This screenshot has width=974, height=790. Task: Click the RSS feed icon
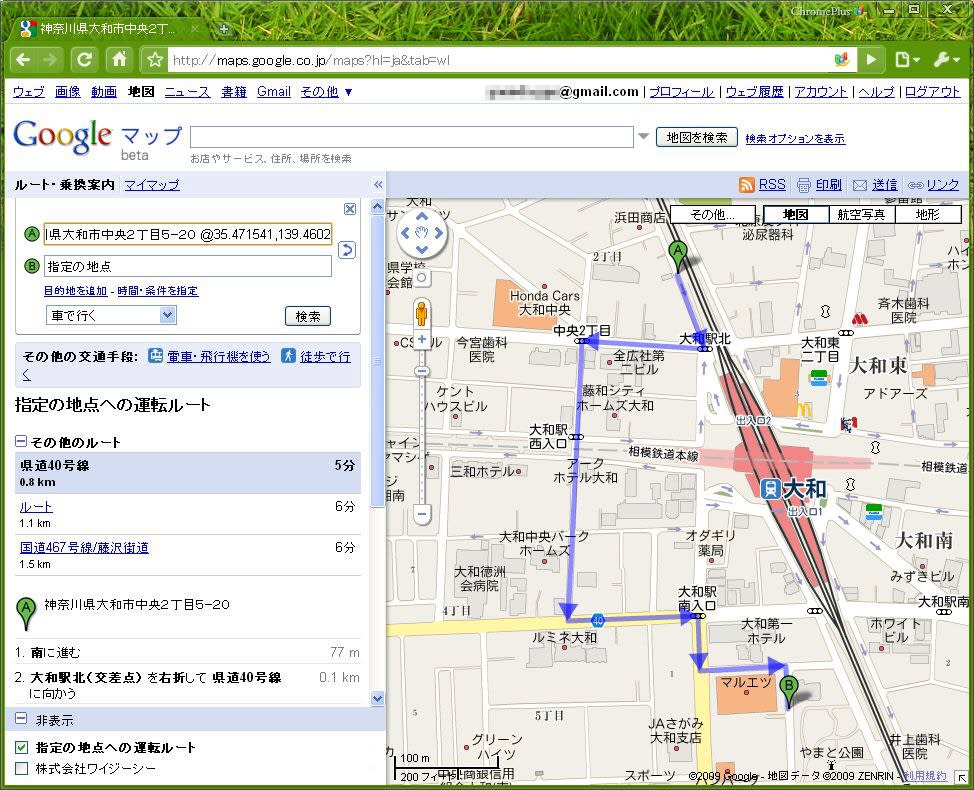click(746, 185)
